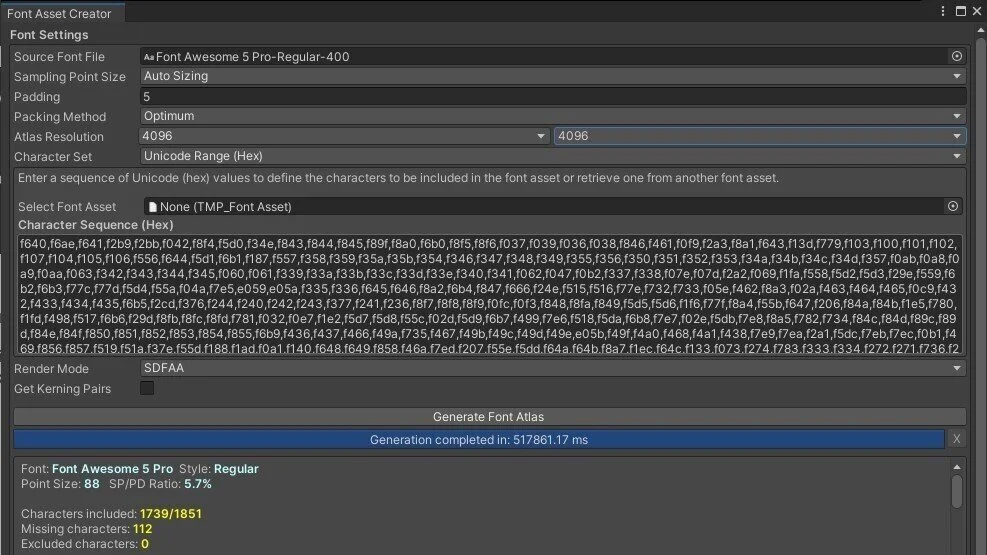Screen dimensions: 987x555
Task: Click the window scroll up arrow
Action: [981, 30]
